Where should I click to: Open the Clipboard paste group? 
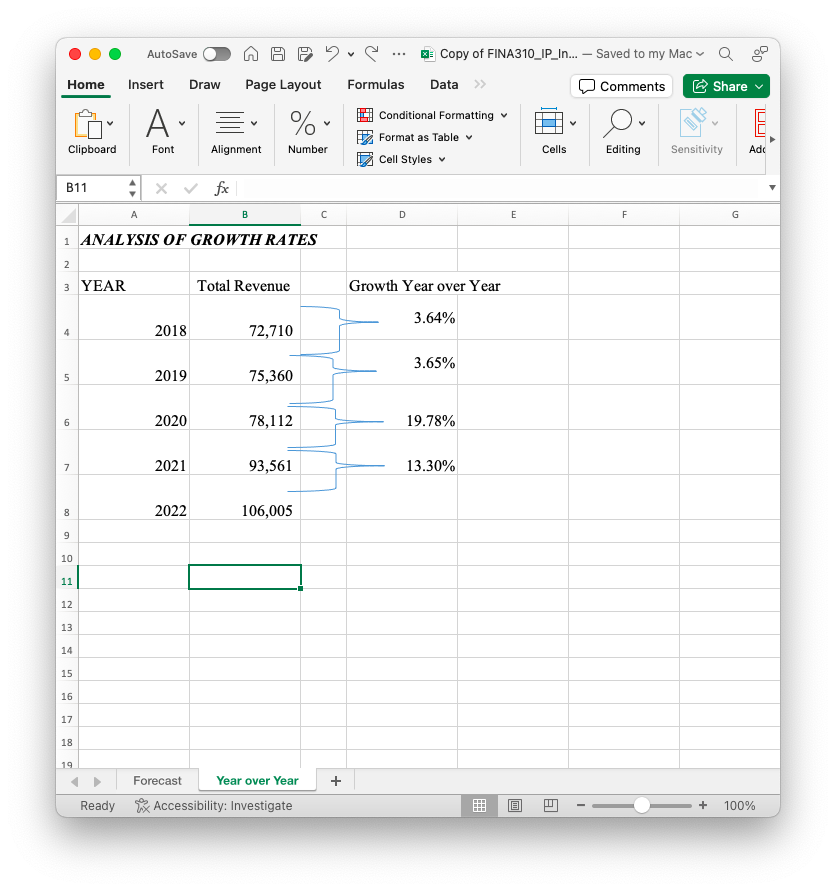[x=92, y=133]
